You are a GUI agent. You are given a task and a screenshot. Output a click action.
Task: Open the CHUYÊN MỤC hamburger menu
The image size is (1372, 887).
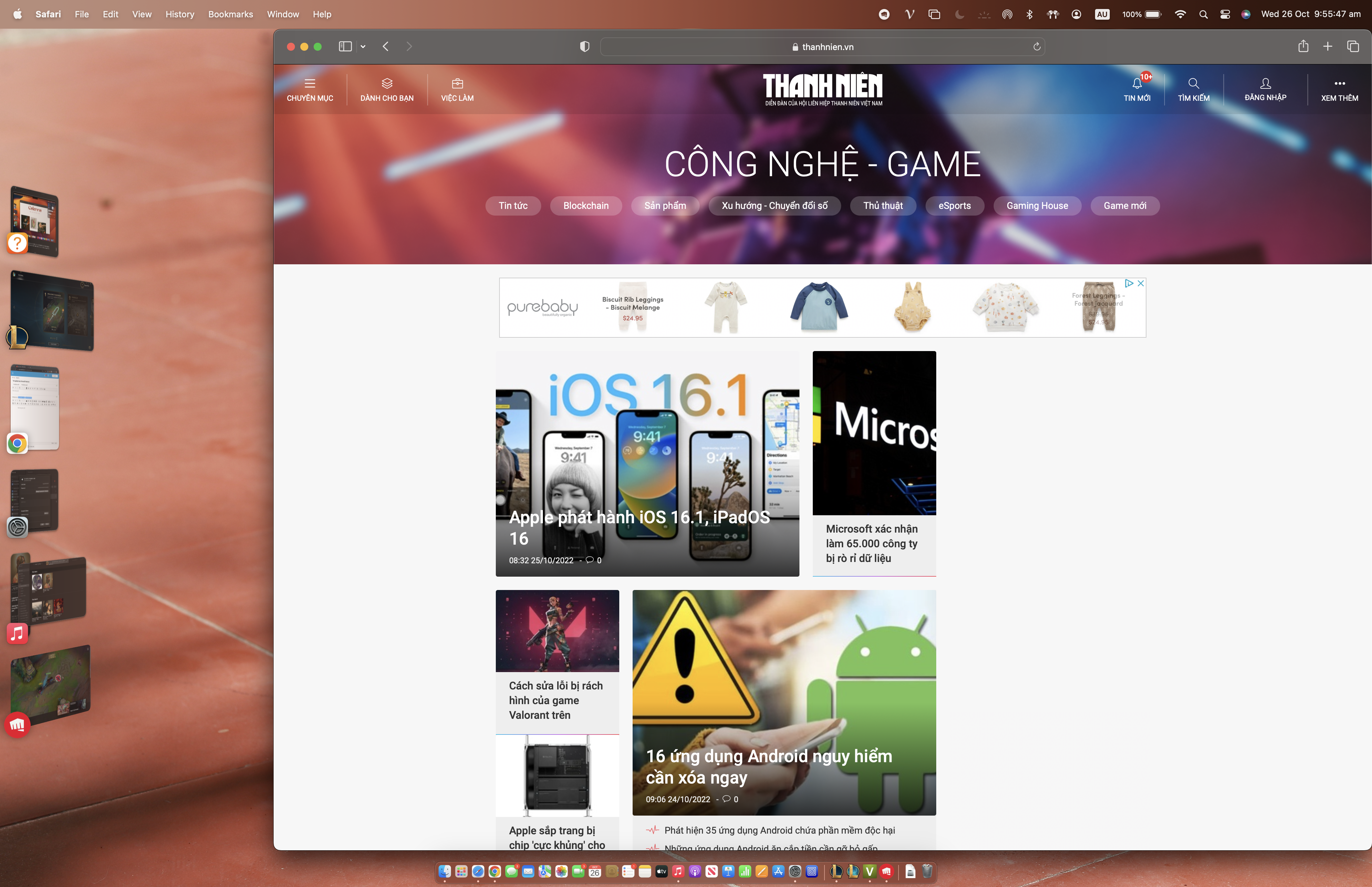click(310, 90)
